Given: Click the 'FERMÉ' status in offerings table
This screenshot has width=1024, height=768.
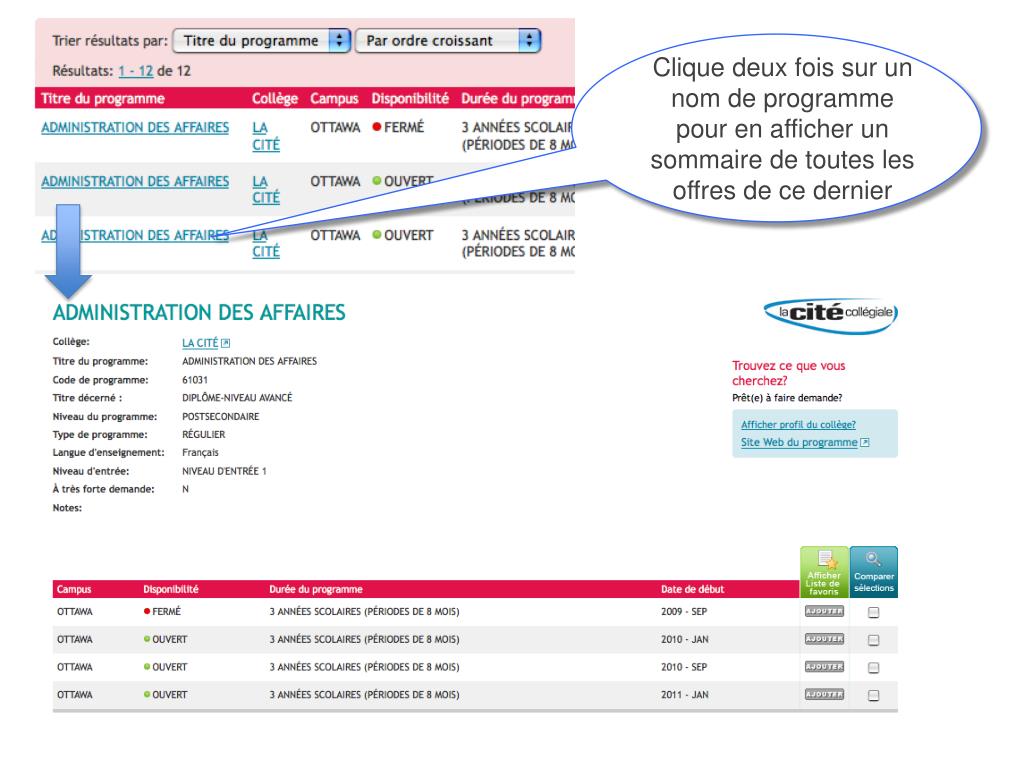Looking at the screenshot, I should pyautogui.click(x=163, y=612).
